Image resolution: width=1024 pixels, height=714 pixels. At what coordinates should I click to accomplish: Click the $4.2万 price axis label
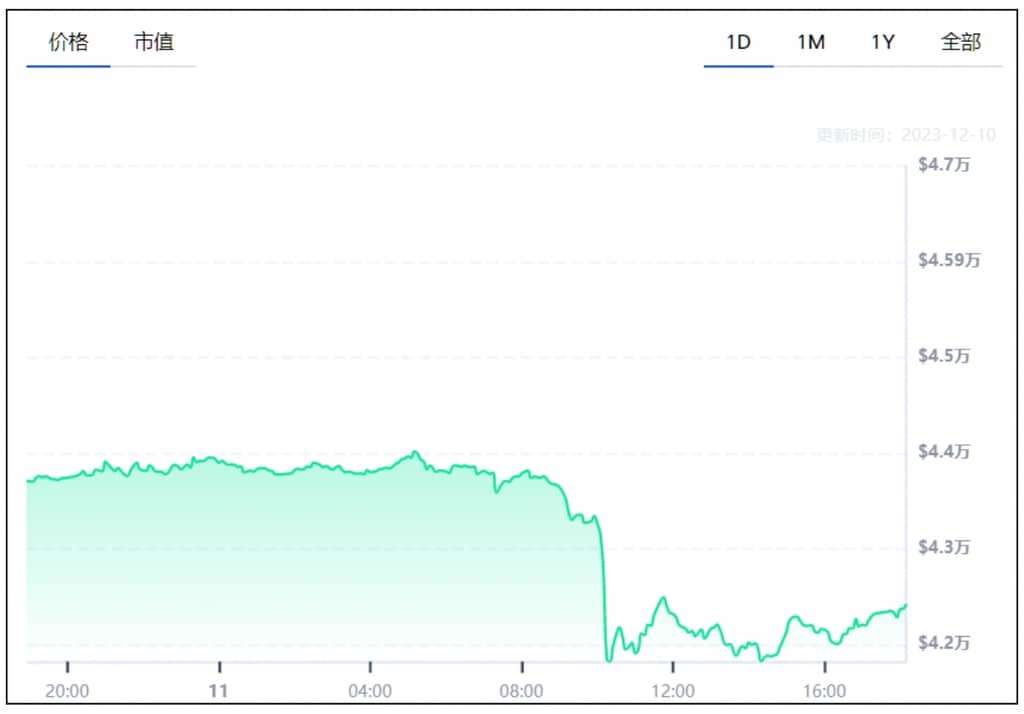tap(944, 643)
